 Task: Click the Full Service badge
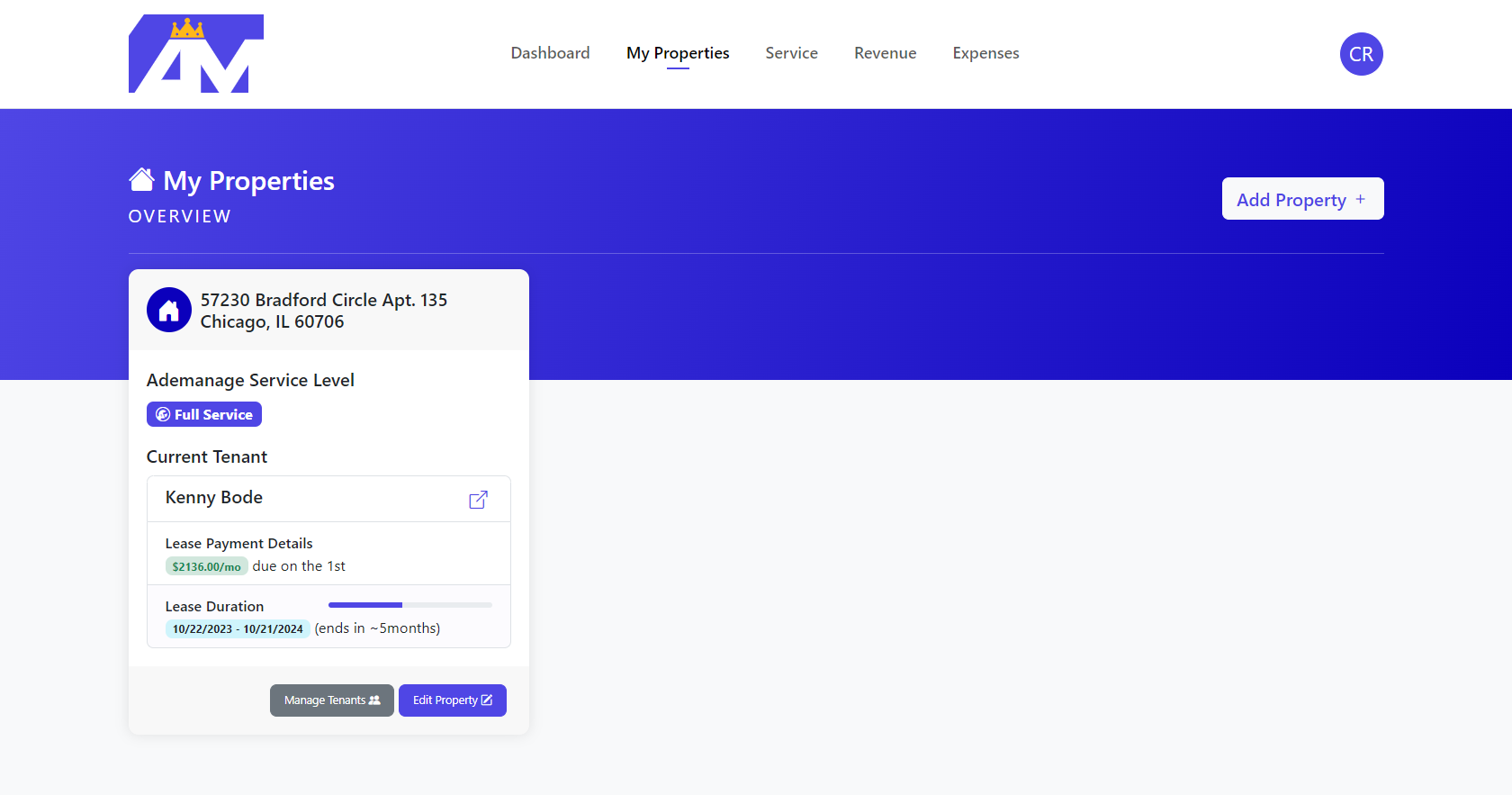click(204, 414)
